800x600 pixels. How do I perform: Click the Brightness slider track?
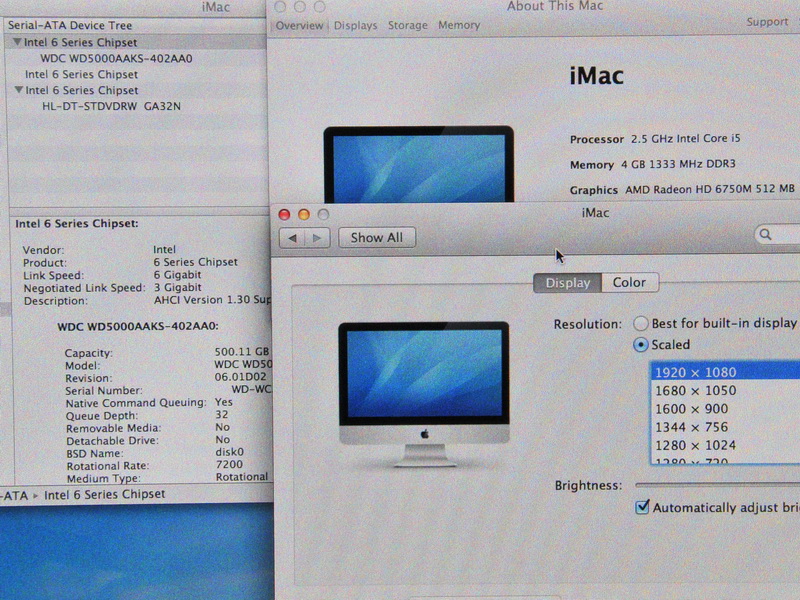point(715,485)
